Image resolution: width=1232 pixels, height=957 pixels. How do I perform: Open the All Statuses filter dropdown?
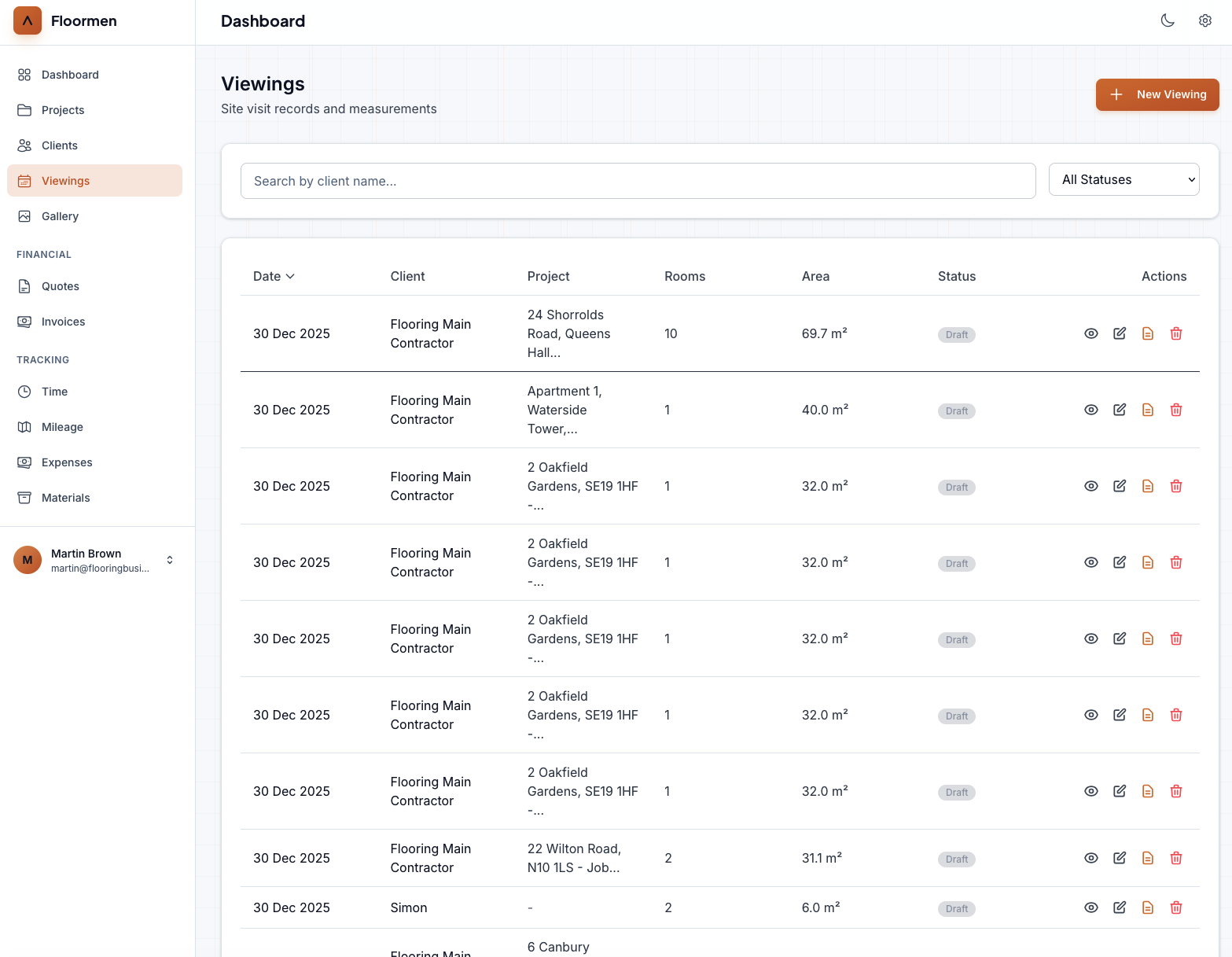click(x=1123, y=180)
